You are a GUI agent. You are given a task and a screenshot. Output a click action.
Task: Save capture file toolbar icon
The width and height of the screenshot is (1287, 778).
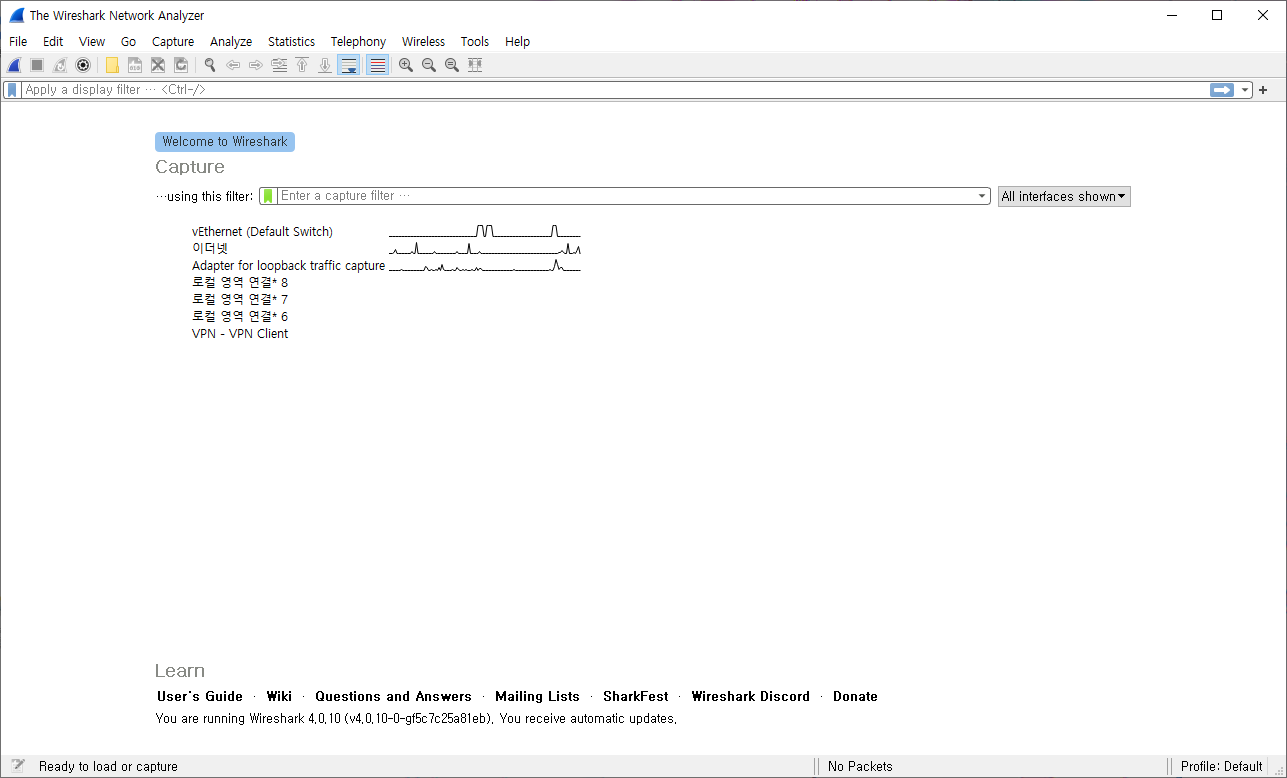pos(135,65)
